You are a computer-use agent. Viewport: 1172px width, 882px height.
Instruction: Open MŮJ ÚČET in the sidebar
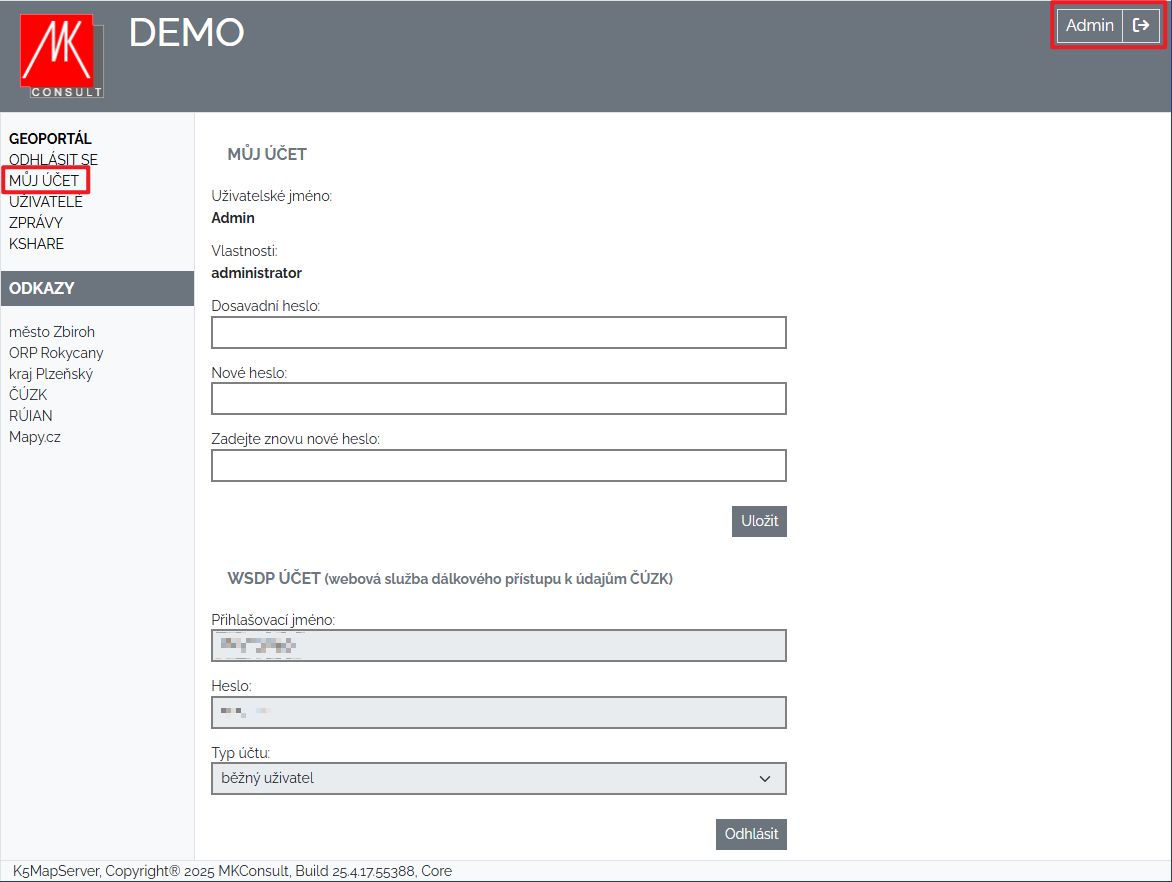click(44, 181)
